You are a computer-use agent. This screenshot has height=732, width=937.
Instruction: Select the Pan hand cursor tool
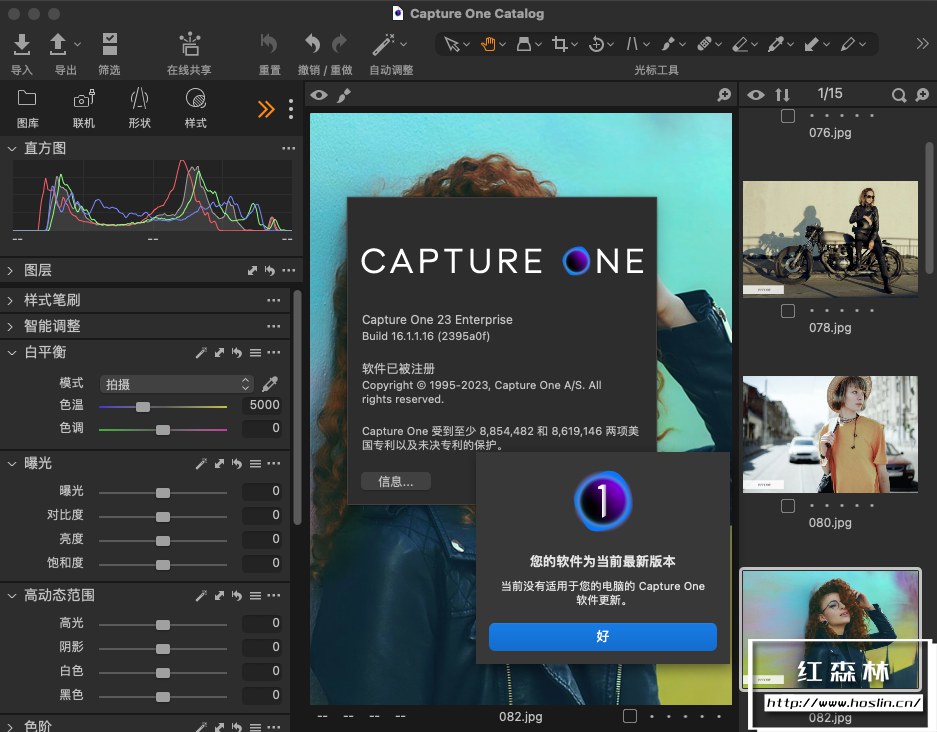point(488,44)
